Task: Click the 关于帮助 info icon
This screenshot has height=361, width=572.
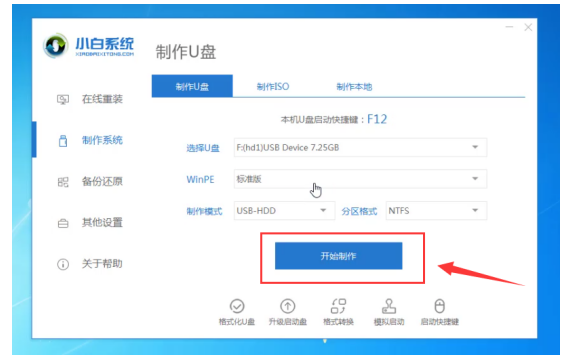Action: (63, 264)
